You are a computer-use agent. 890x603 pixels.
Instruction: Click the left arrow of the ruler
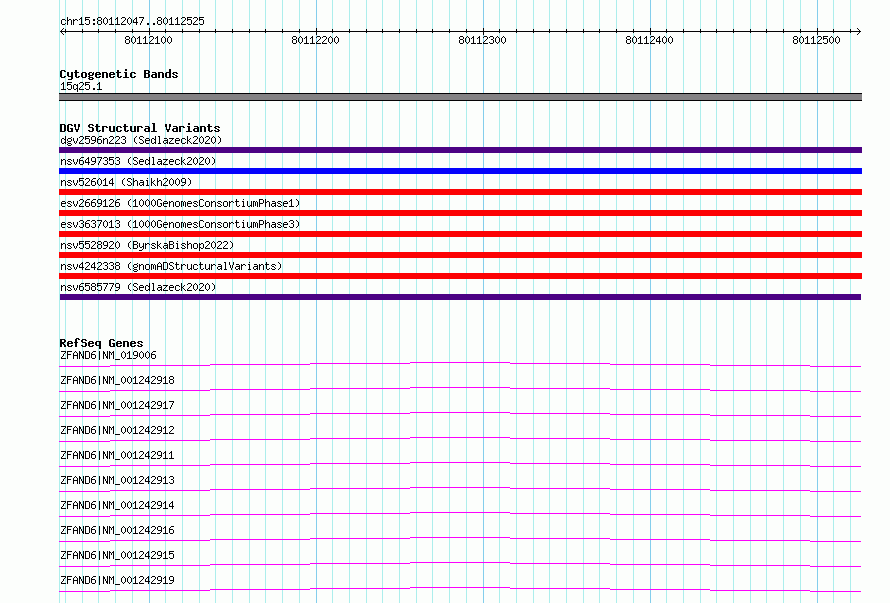[x=63, y=31]
